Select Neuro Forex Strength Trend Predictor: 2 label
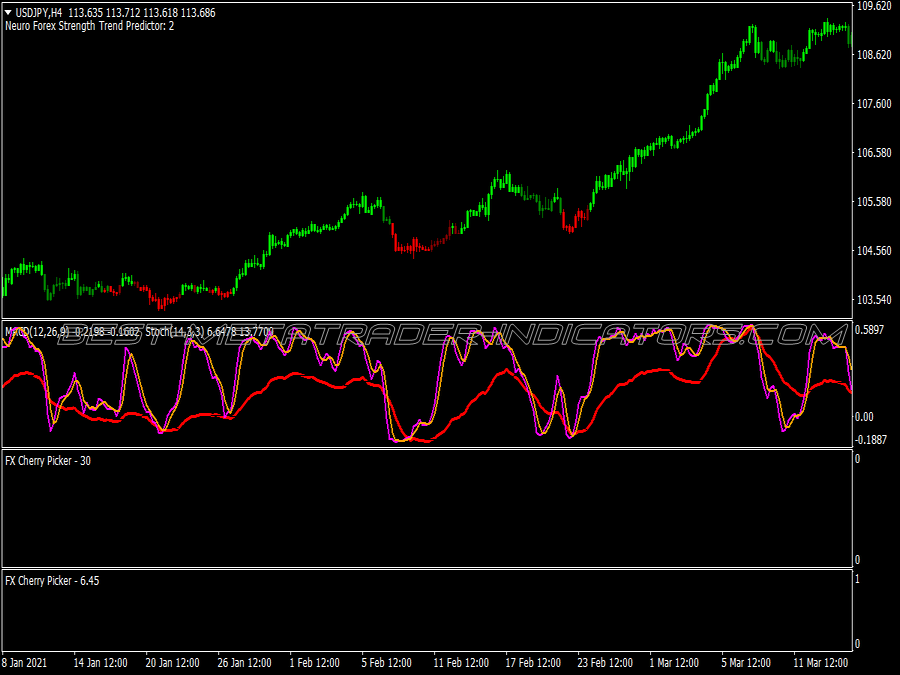 pyautogui.click(x=90, y=26)
